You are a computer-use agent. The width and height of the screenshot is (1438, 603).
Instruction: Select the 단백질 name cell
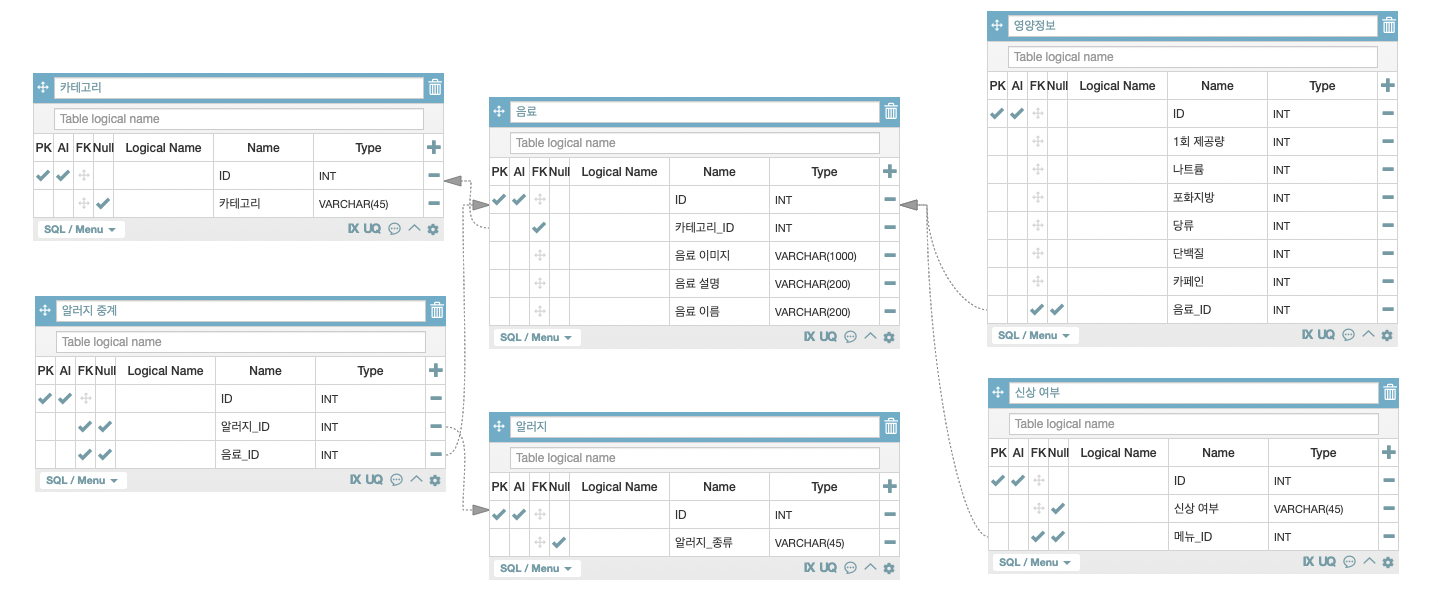click(x=1217, y=254)
